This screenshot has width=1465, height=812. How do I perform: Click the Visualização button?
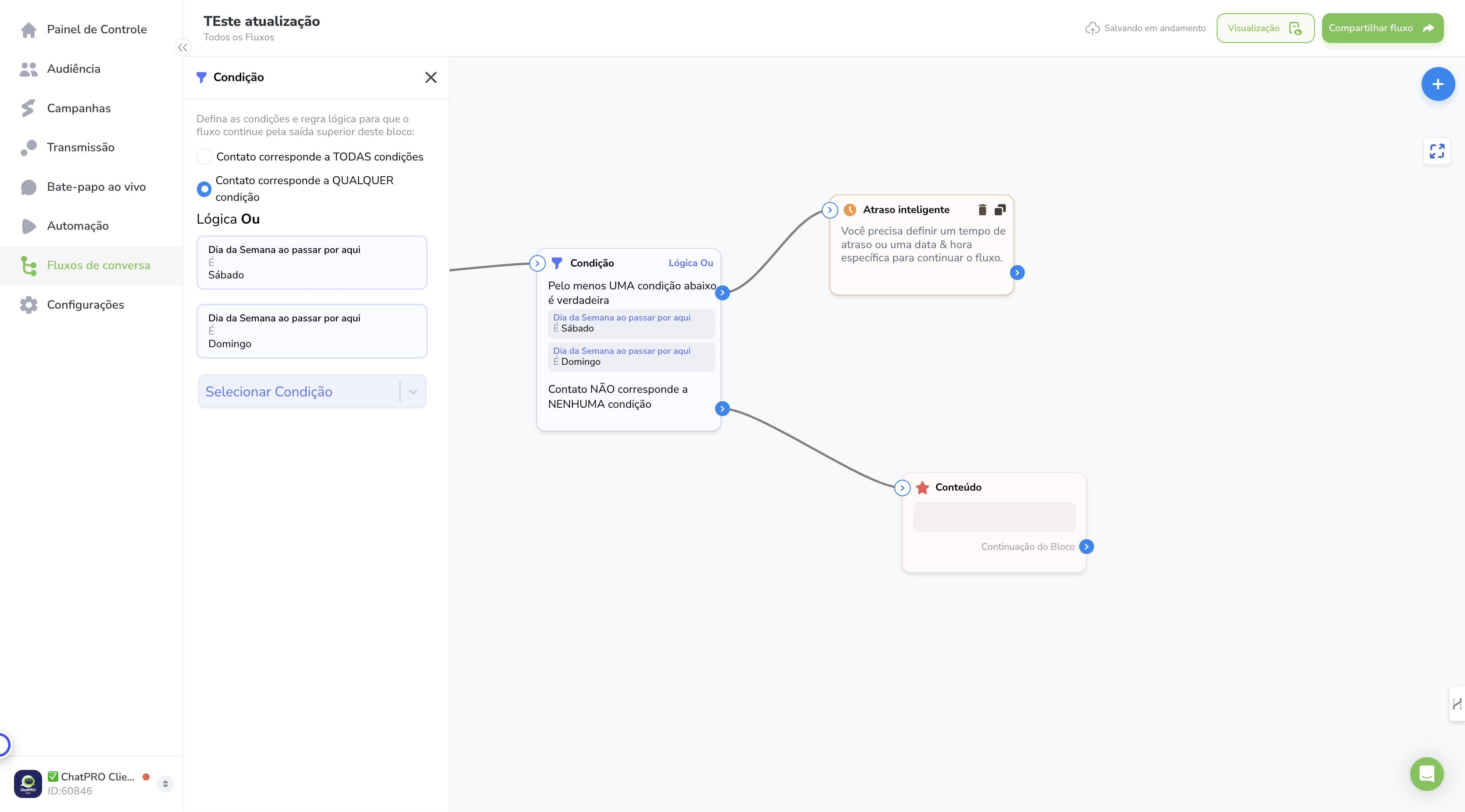(1265, 28)
